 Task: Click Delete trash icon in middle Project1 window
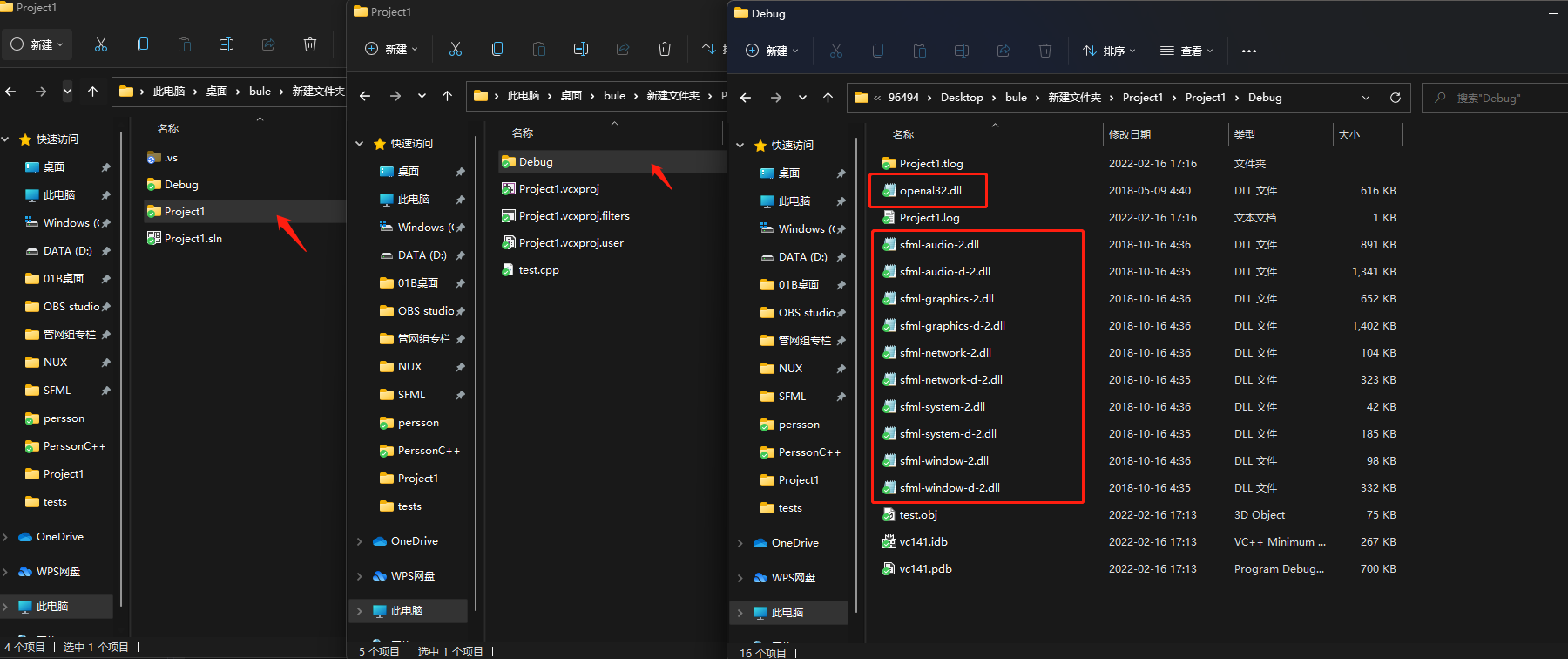pos(665,49)
